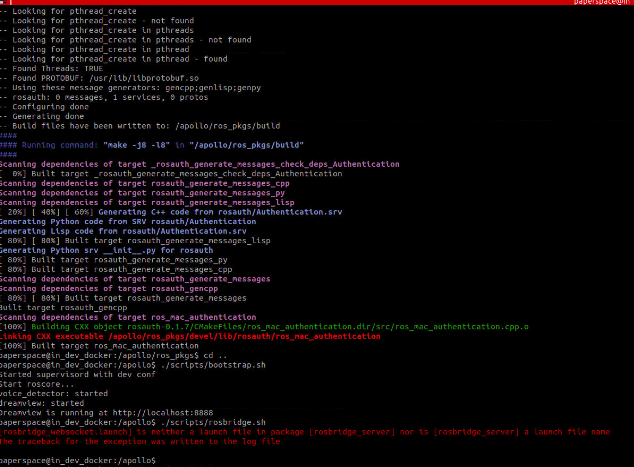Click green 'Building CXX object rosauth' line
The image size is (634, 467).
(x=264, y=327)
